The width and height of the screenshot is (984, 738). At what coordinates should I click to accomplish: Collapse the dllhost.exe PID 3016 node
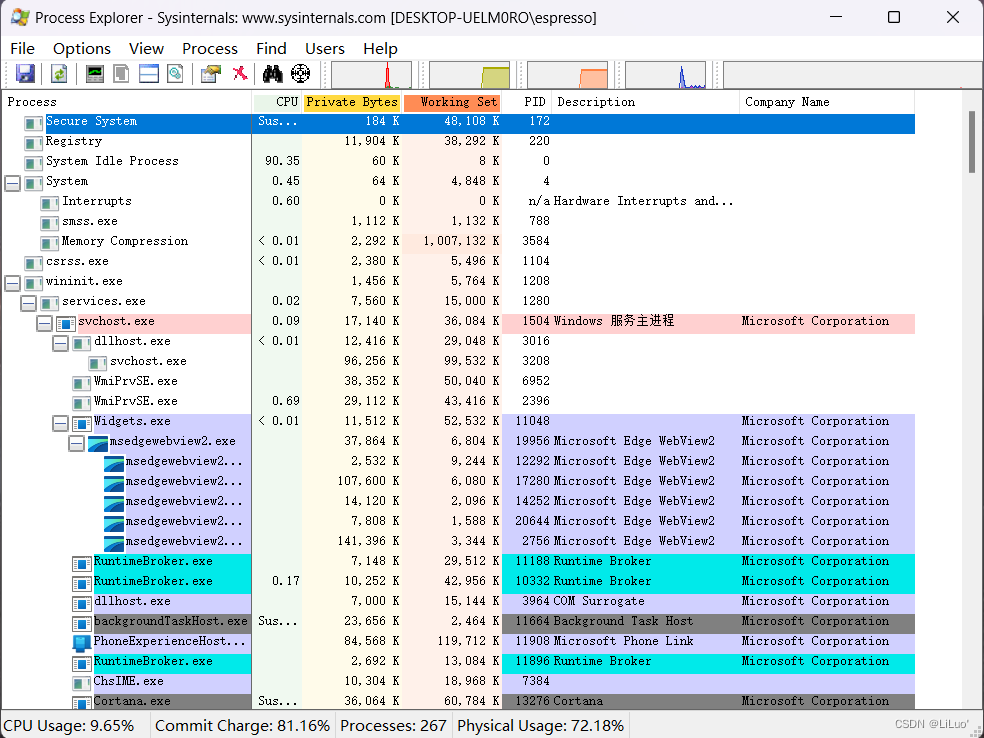tap(60, 343)
